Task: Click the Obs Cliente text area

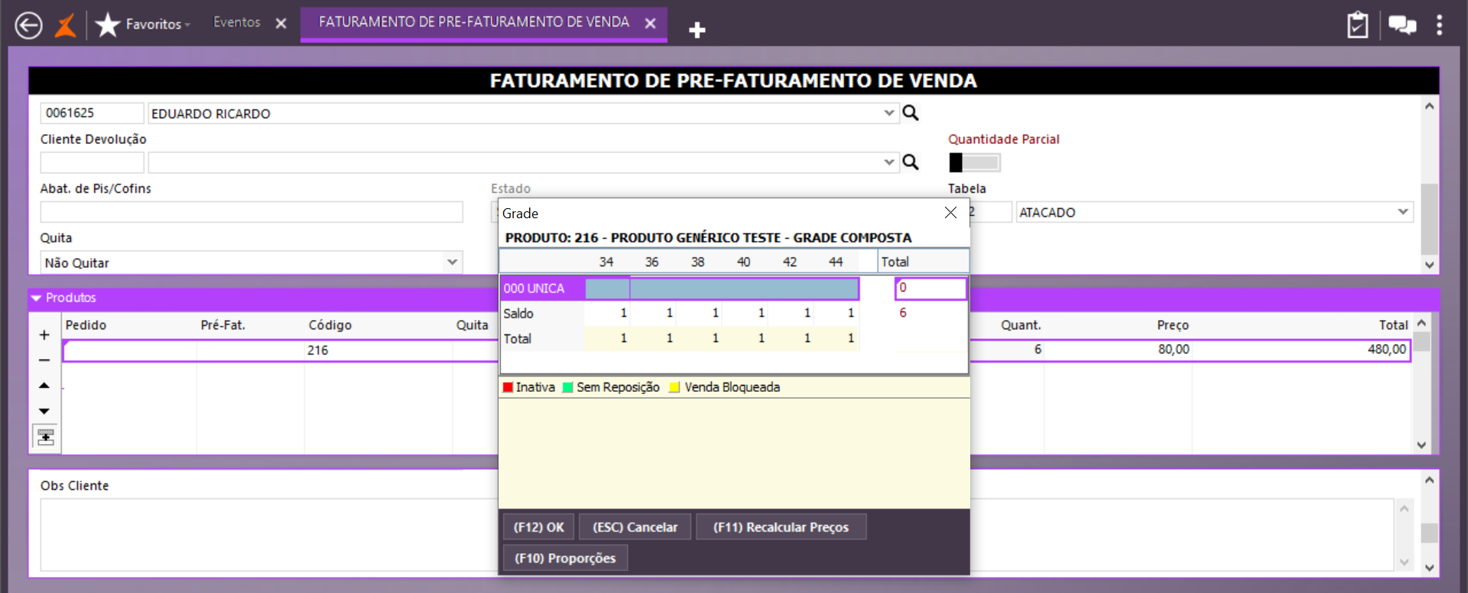Action: pyautogui.click(x=716, y=534)
